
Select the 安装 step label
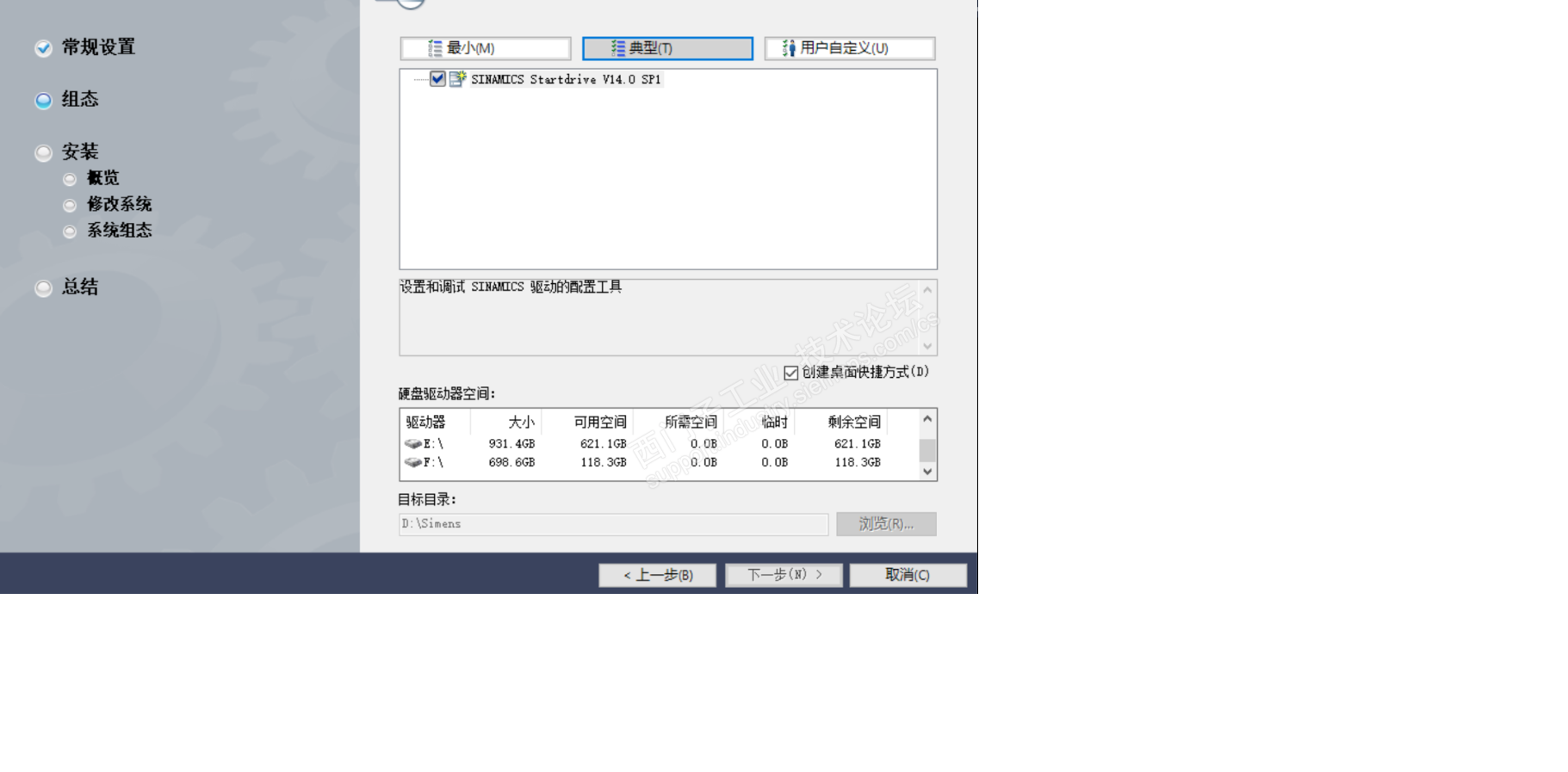coord(80,152)
